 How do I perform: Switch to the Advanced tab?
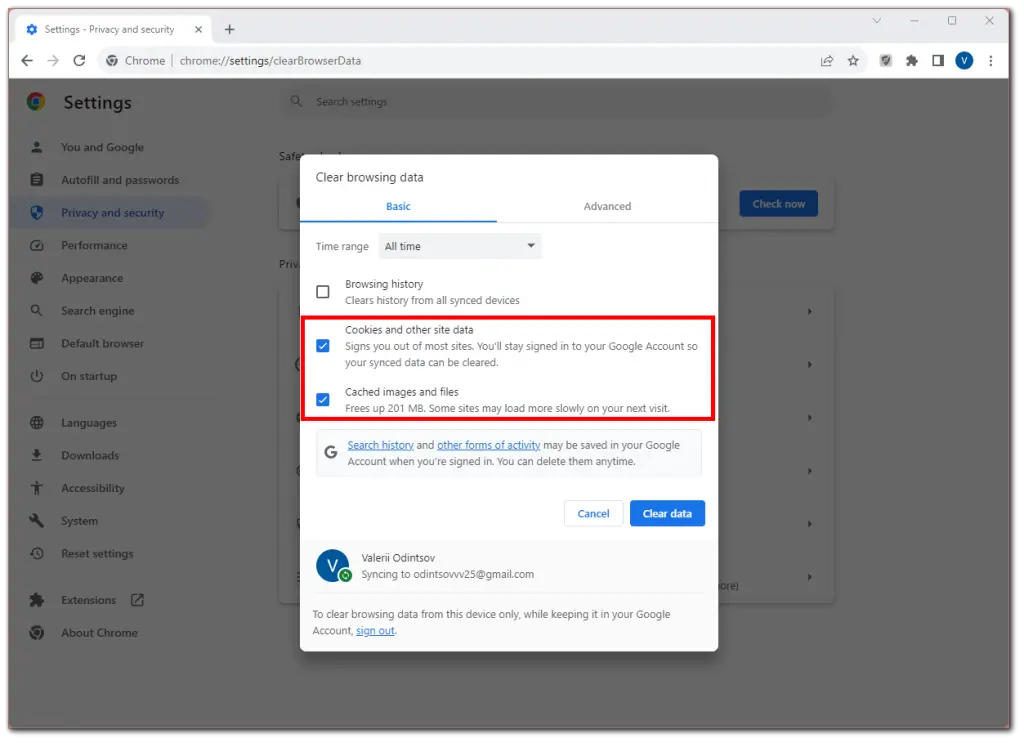(607, 206)
